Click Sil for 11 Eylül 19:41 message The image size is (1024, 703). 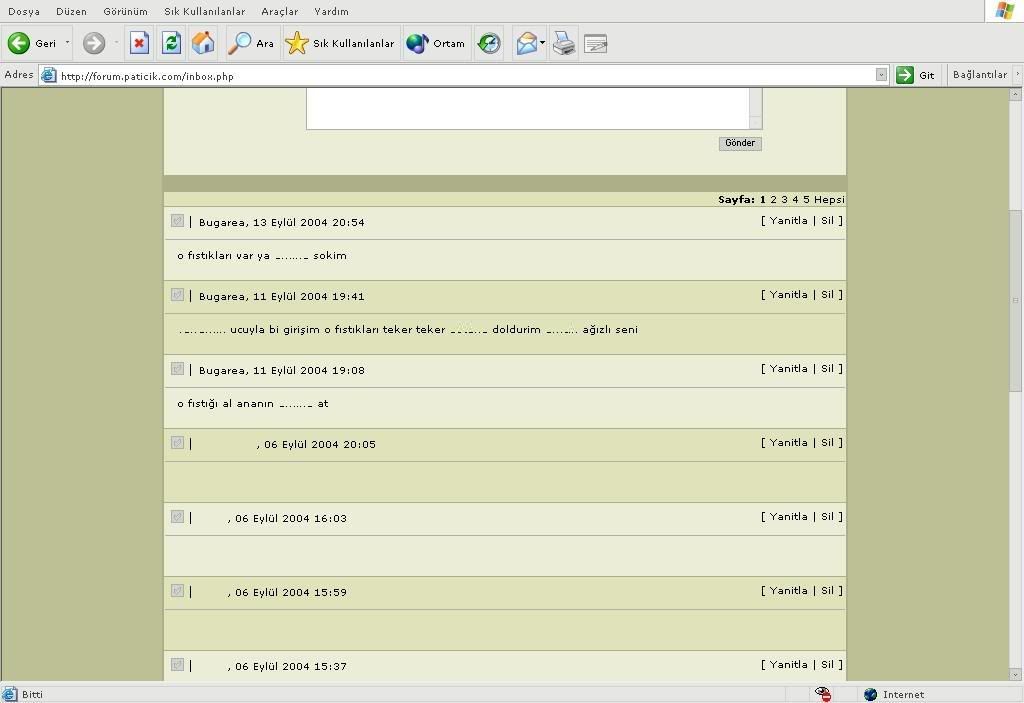pos(827,295)
